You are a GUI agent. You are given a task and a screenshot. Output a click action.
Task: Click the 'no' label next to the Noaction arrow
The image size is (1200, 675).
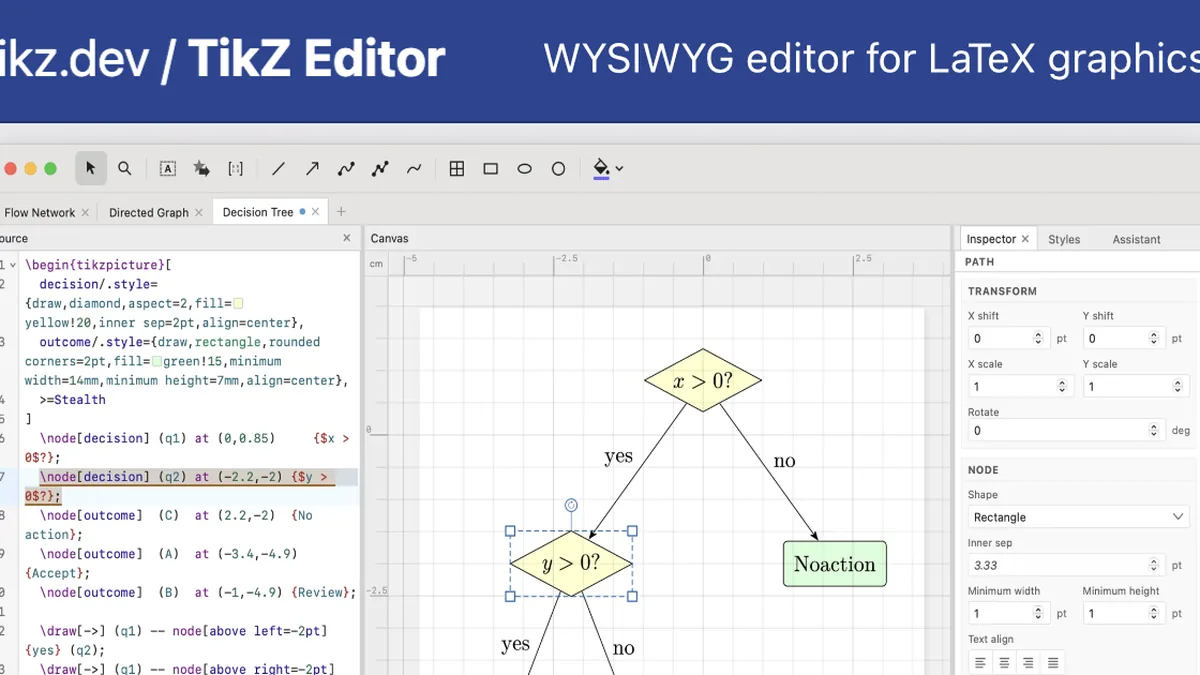point(785,461)
